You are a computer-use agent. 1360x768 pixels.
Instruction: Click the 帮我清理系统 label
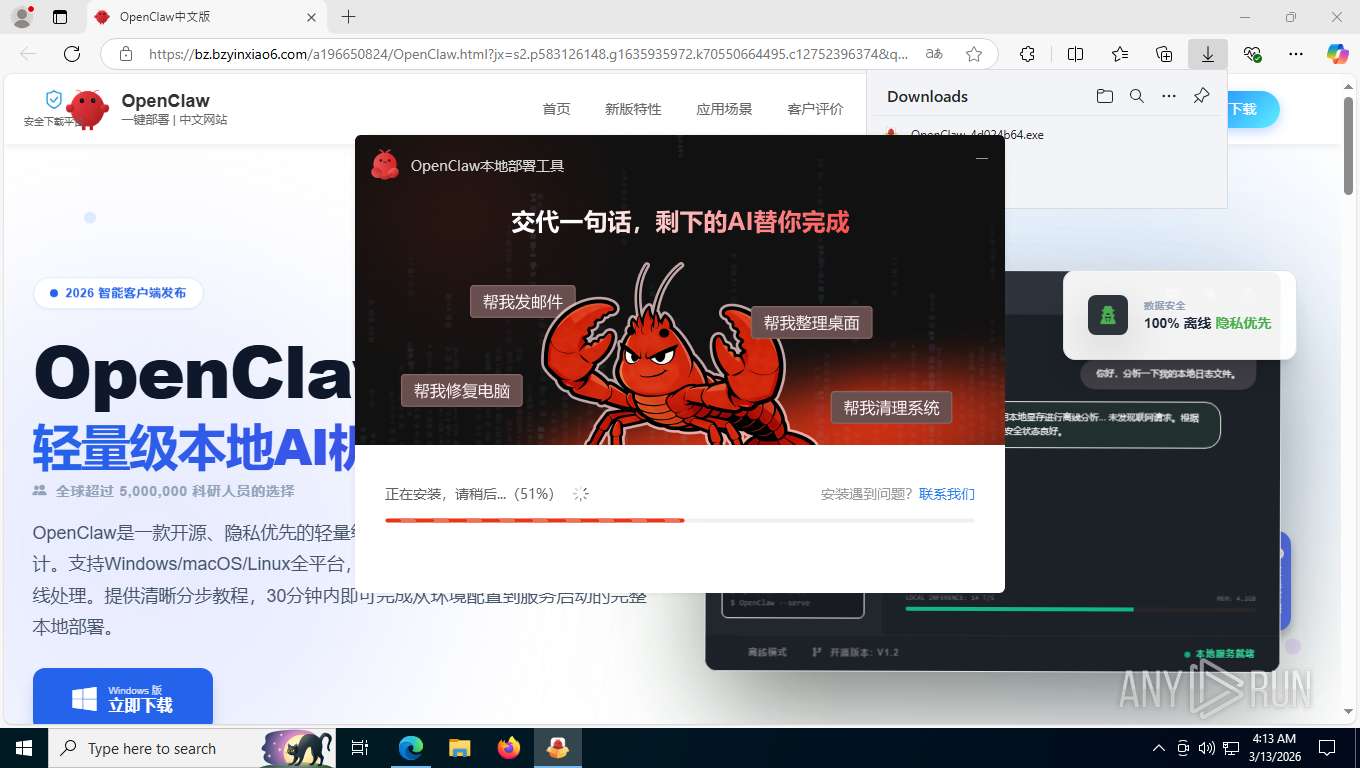point(891,407)
